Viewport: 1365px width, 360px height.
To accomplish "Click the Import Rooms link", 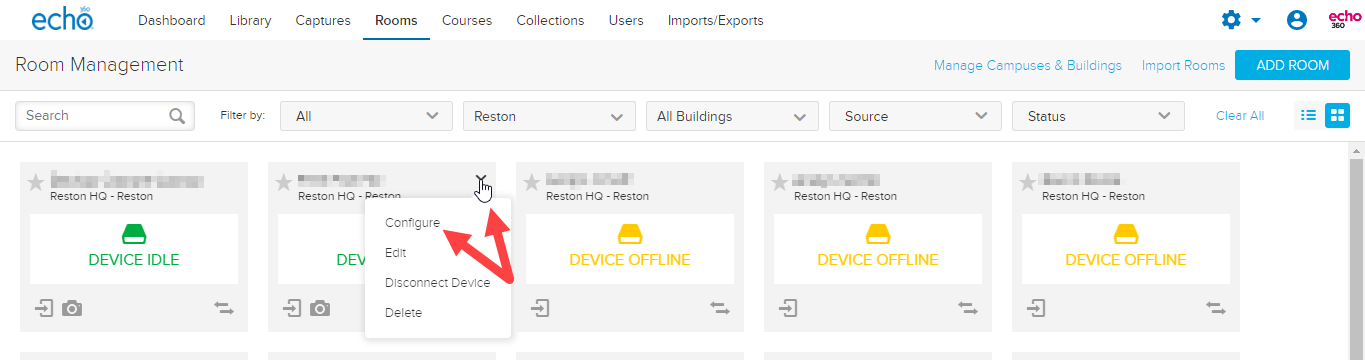I will pos(1183,65).
